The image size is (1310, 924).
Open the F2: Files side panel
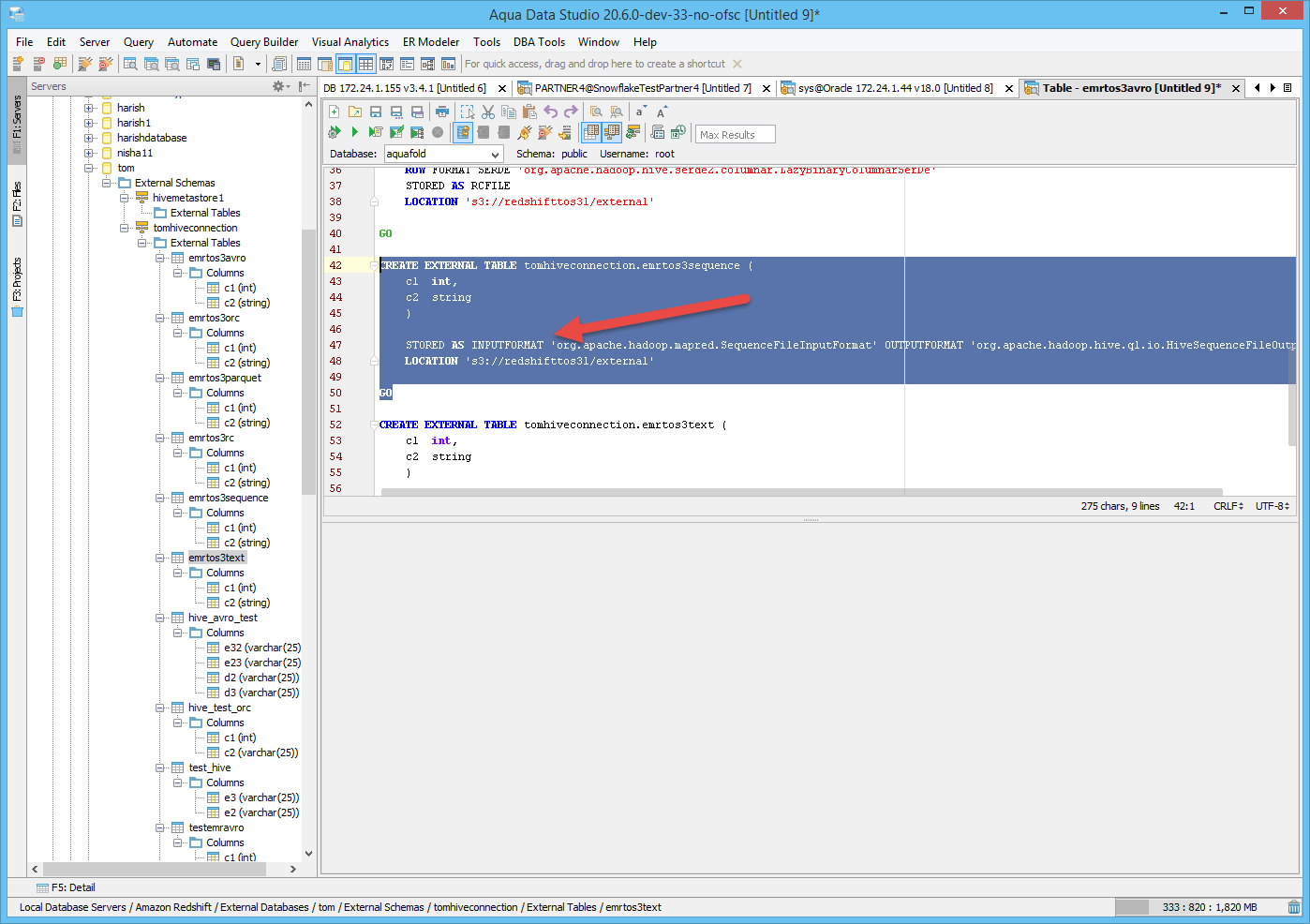click(x=17, y=204)
